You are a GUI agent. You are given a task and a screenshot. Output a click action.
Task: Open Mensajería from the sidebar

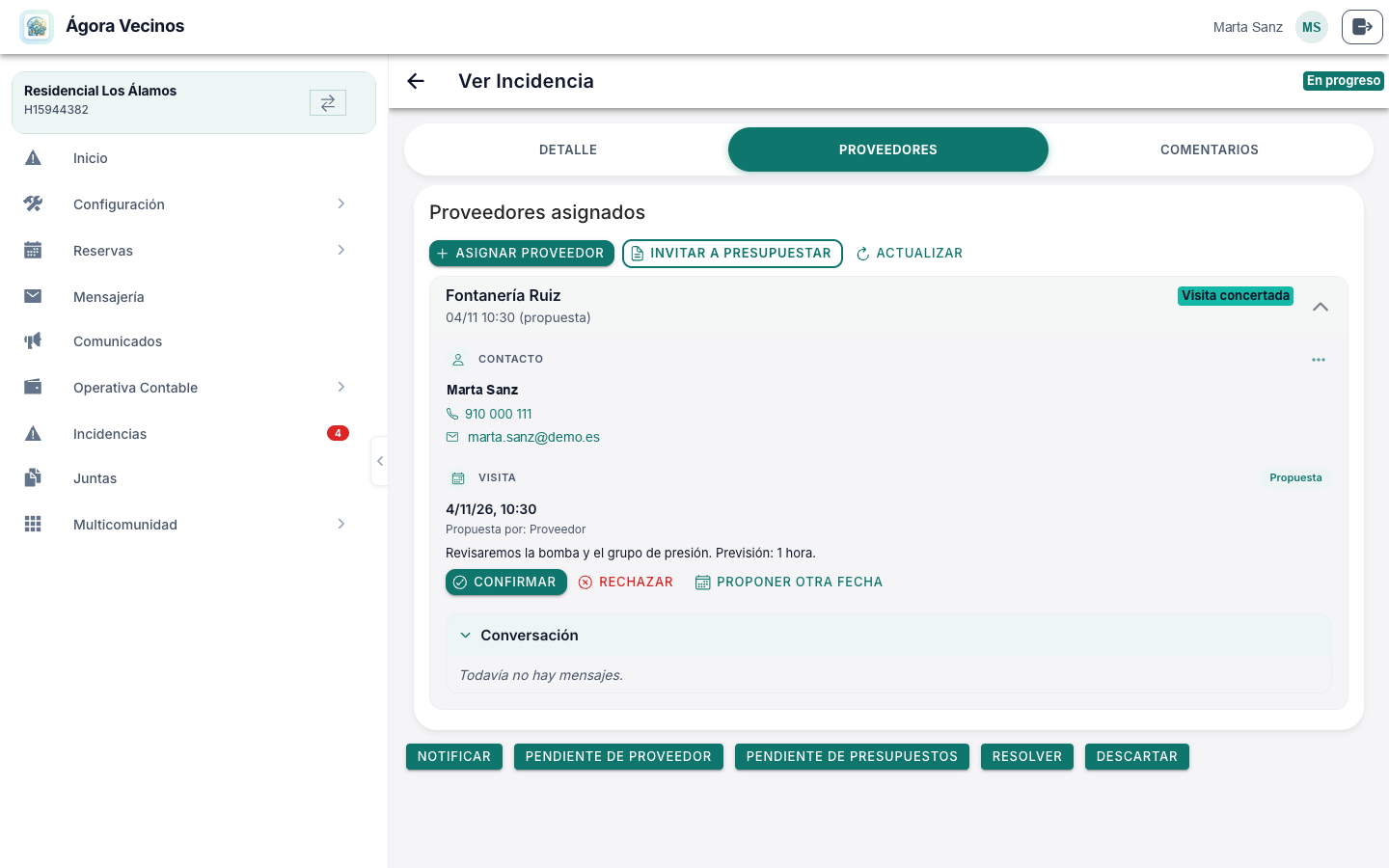tap(193, 297)
